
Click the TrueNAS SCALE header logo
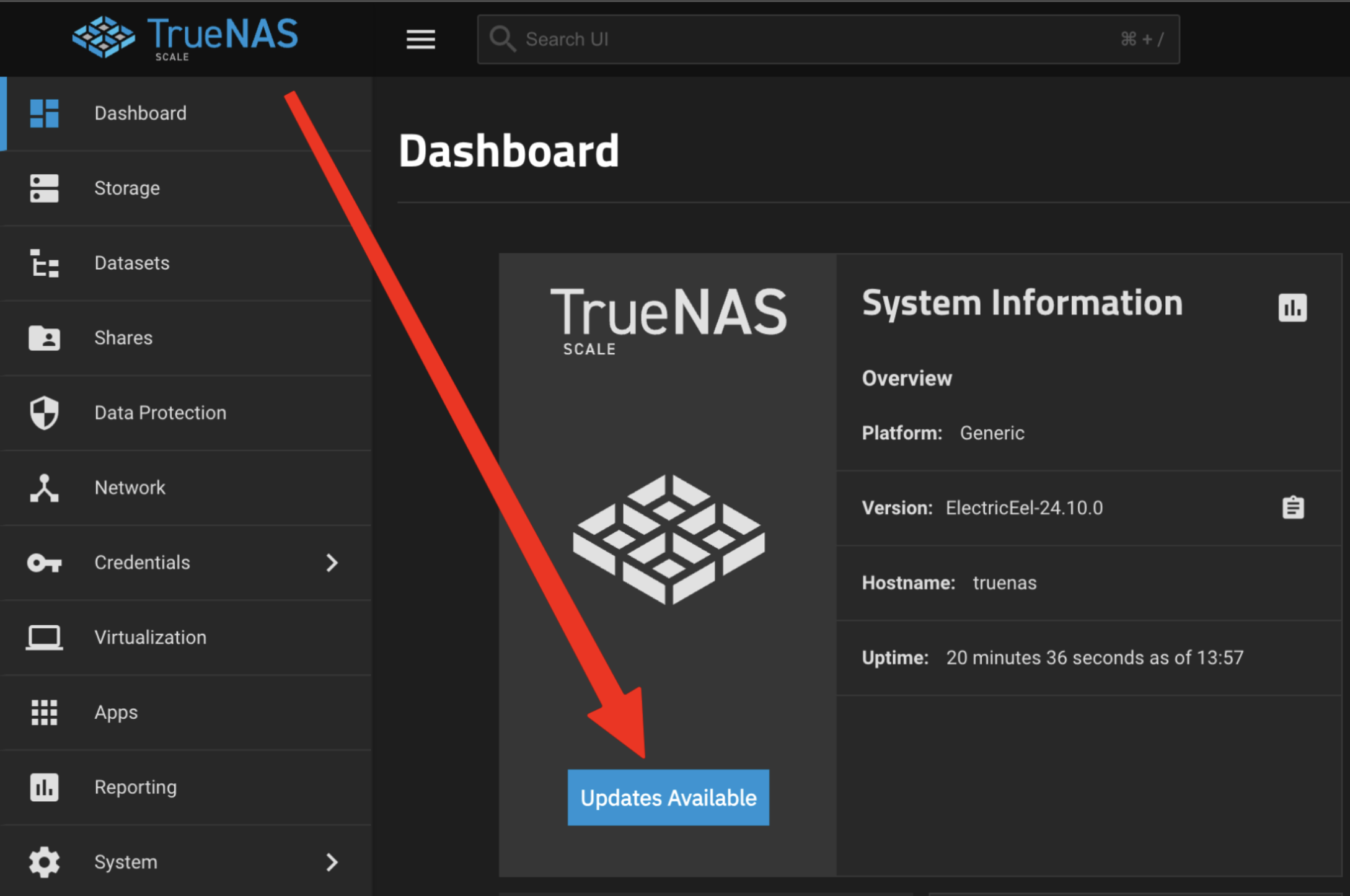(x=185, y=37)
